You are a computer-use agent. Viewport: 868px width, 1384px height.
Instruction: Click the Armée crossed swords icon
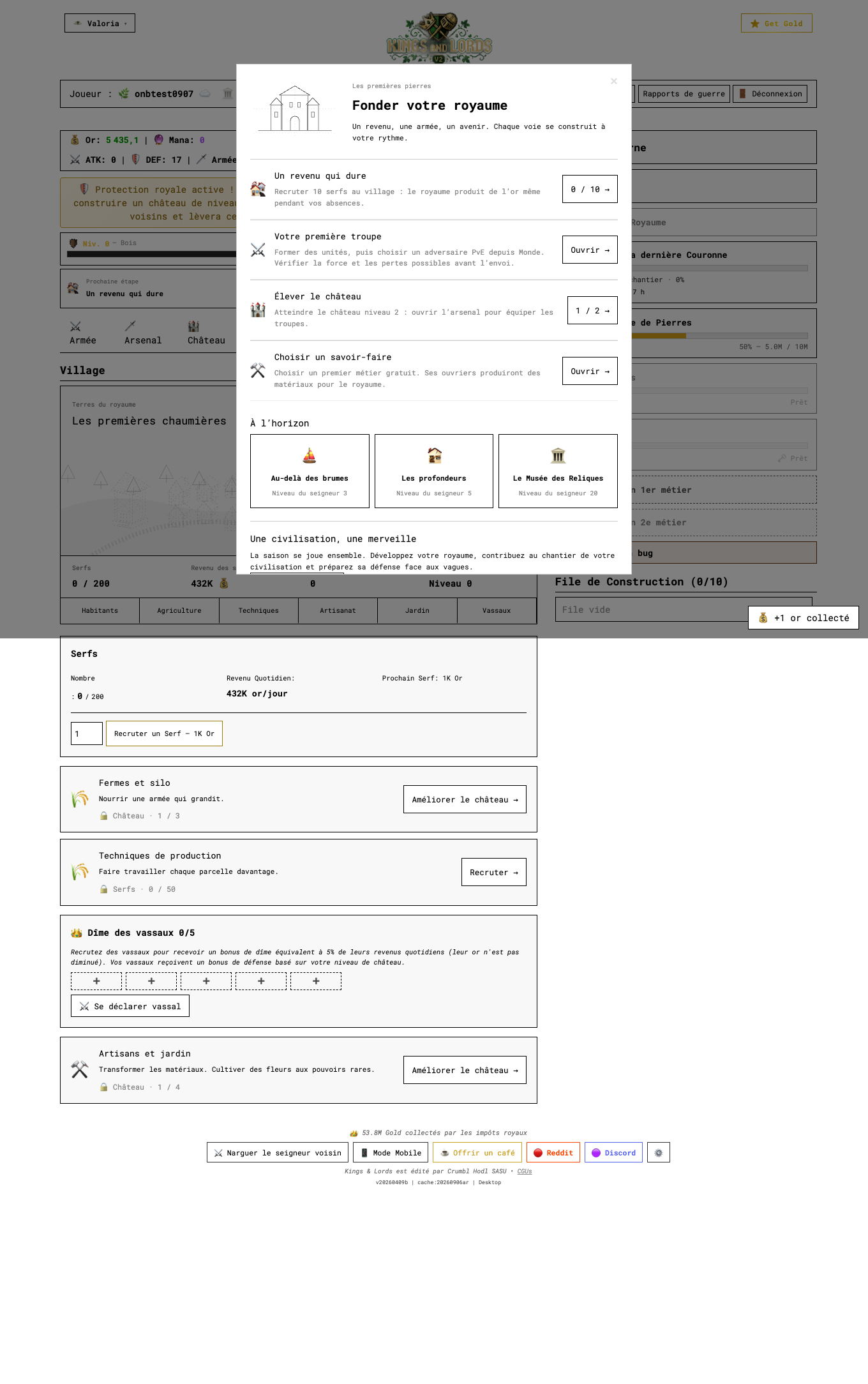pyautogui.click(x=75, y=326)
